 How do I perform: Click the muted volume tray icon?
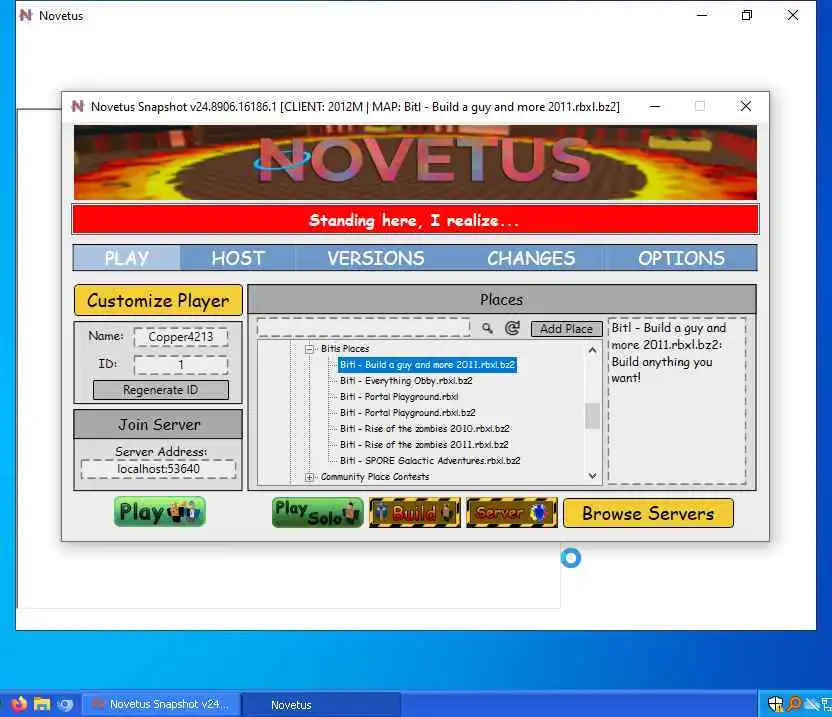pyautogui.click(x=812, y=704)
